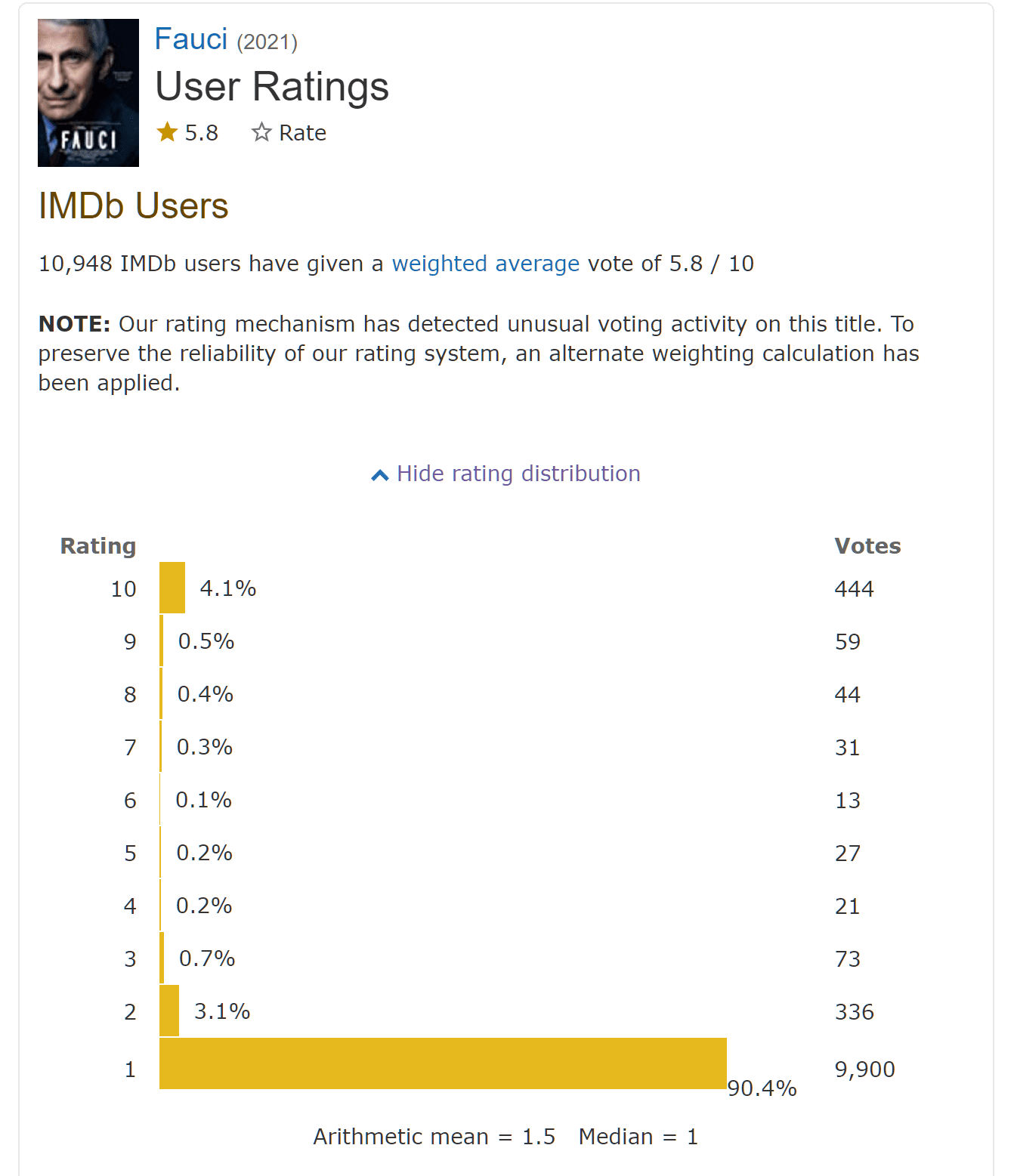
Task: Click the Rate button text
Action: click(x=303, y=133)
